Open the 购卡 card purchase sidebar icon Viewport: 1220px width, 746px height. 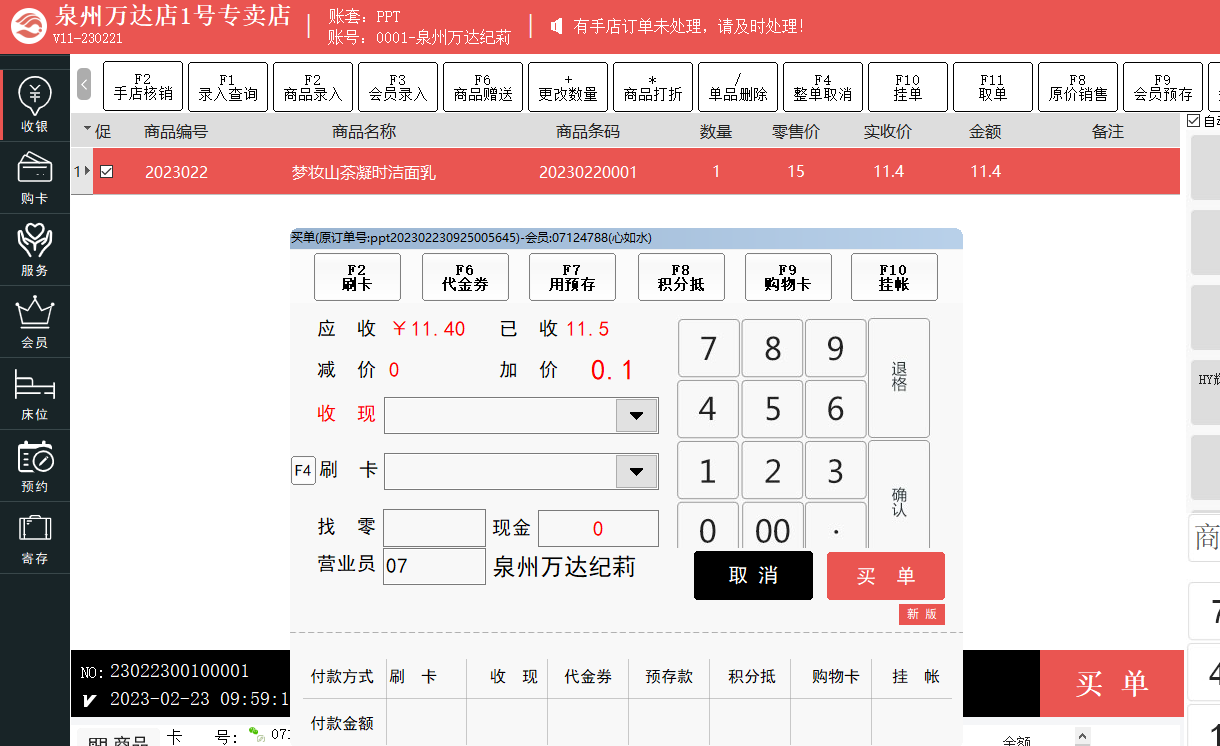[x=35, y=178]
